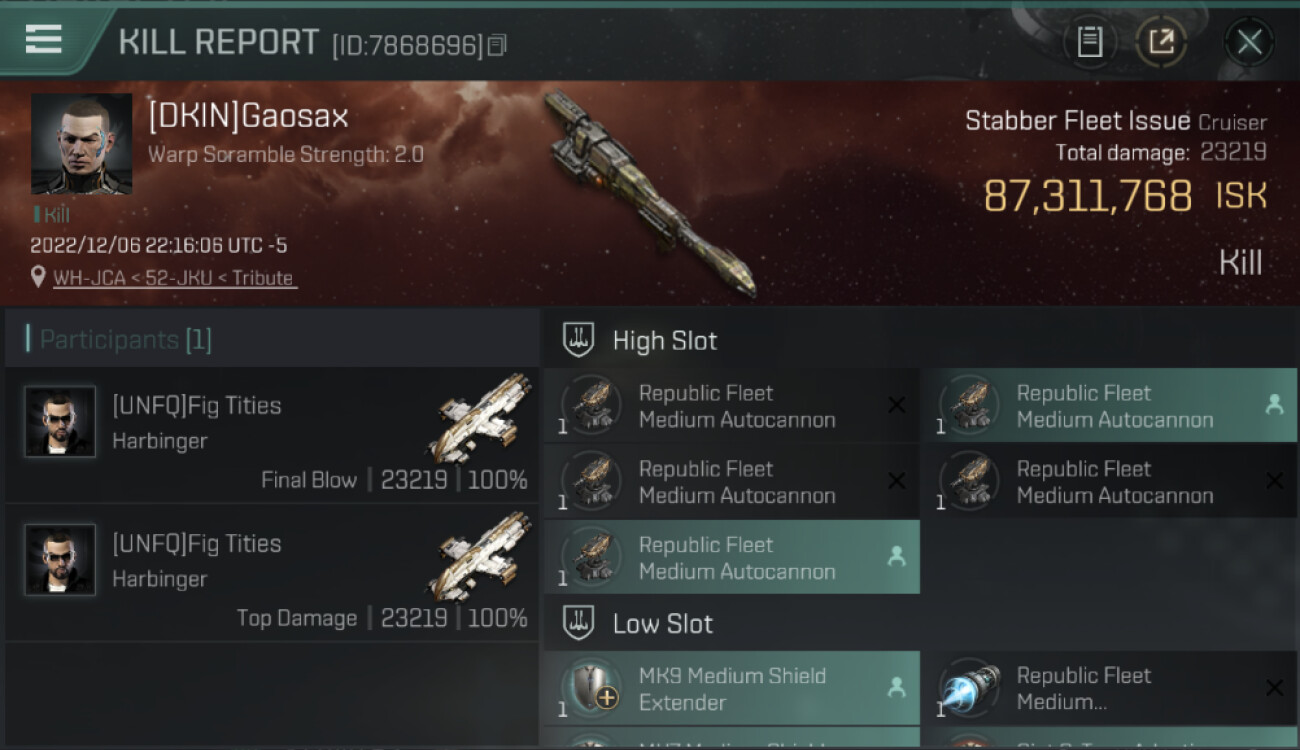Select the Stabber Fleet Issue ship image
1300x750 pixels.
click(x=648, y=194)
